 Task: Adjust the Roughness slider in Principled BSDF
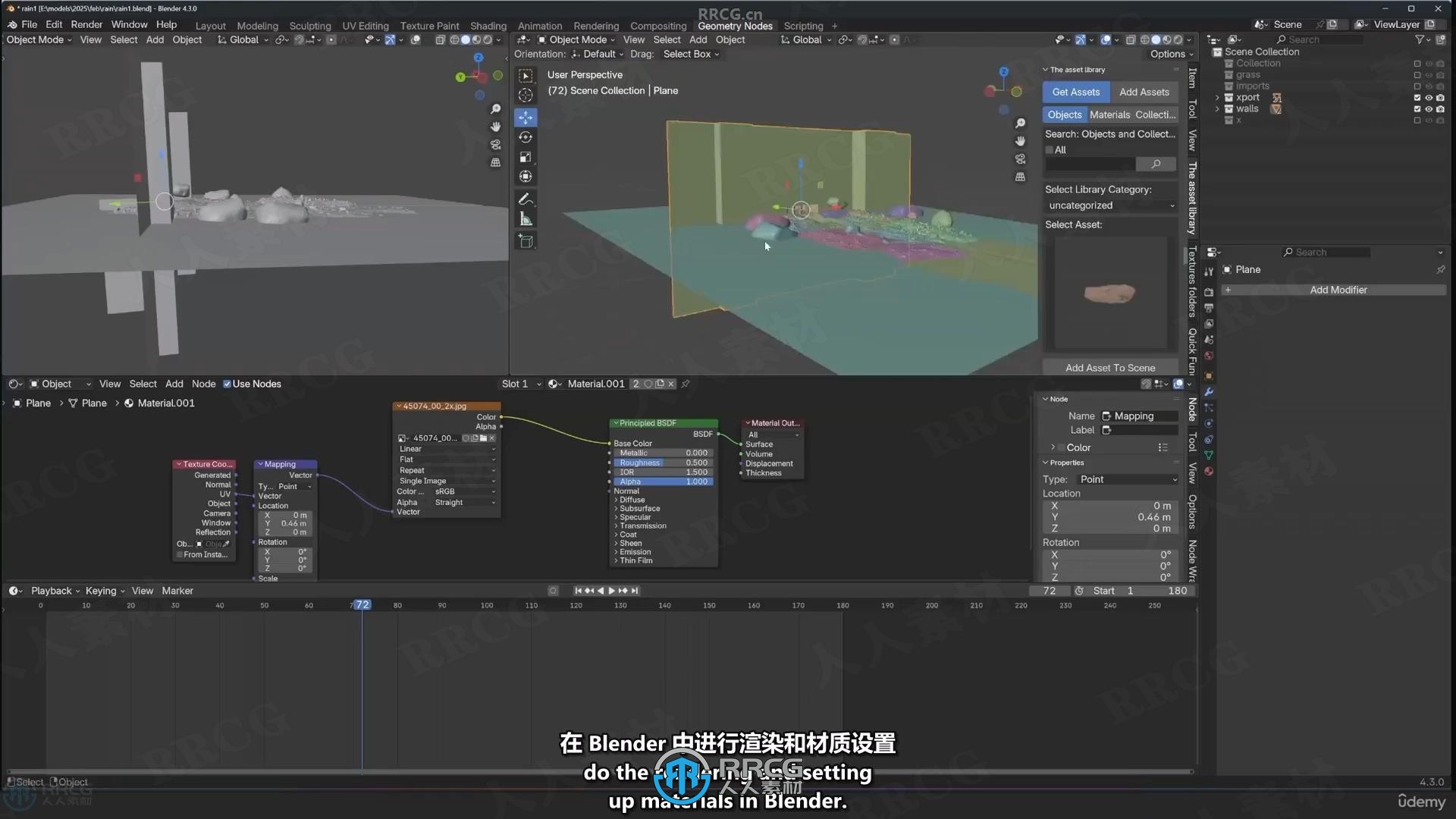click(x=664, y=463)
